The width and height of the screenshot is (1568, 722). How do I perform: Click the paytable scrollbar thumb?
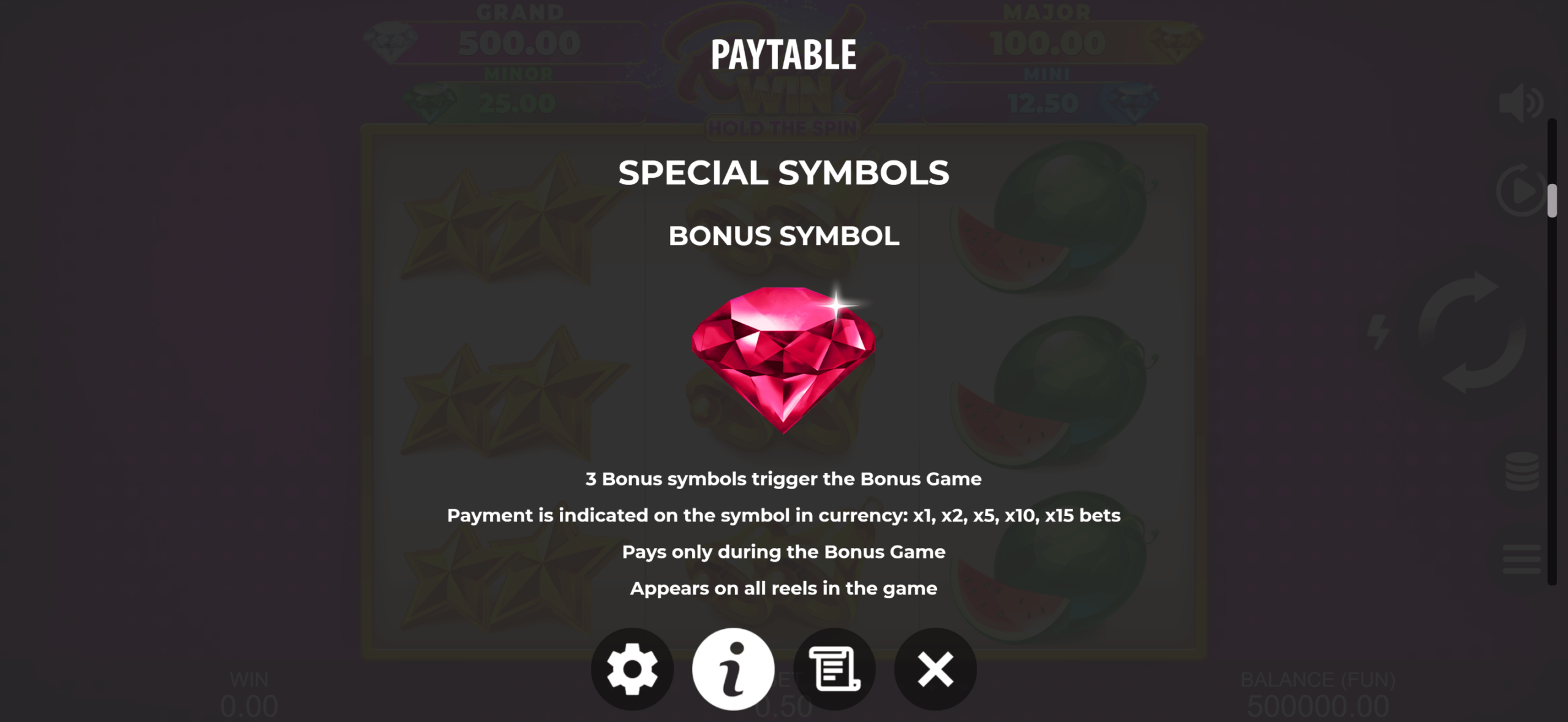[x=1552, y=200]
